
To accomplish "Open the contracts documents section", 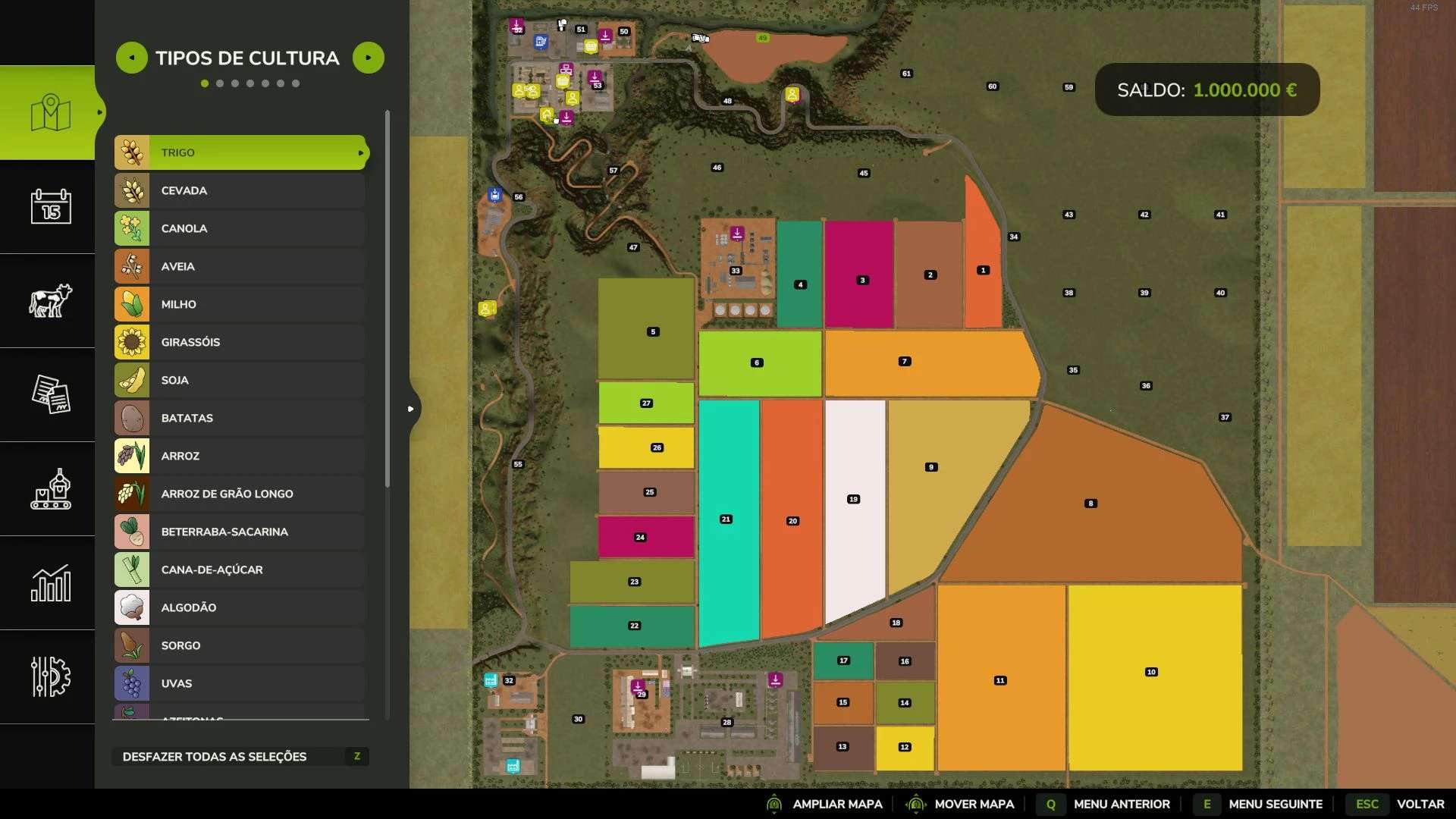I will point(50,394).
